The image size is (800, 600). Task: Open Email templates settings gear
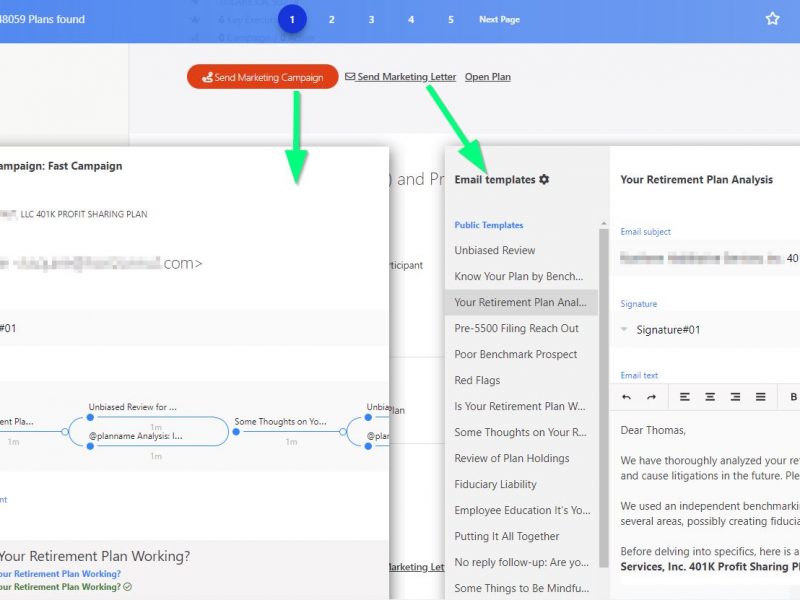(x=544, y=180)
